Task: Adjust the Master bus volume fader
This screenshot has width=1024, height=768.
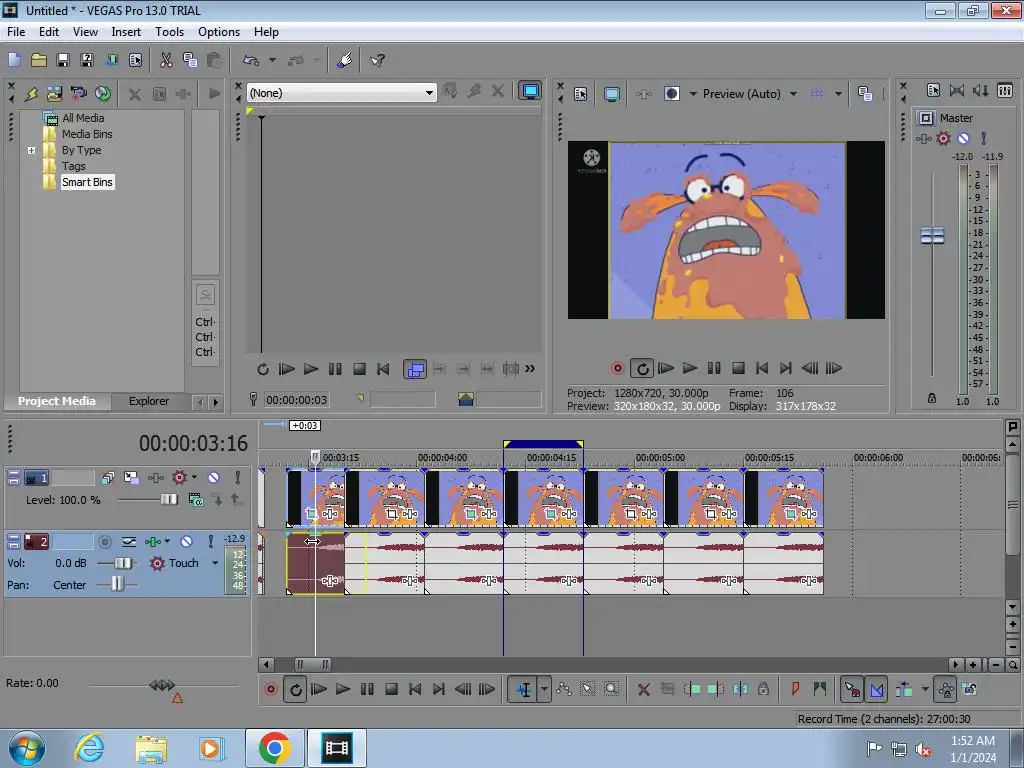Action: pos(932,235)
